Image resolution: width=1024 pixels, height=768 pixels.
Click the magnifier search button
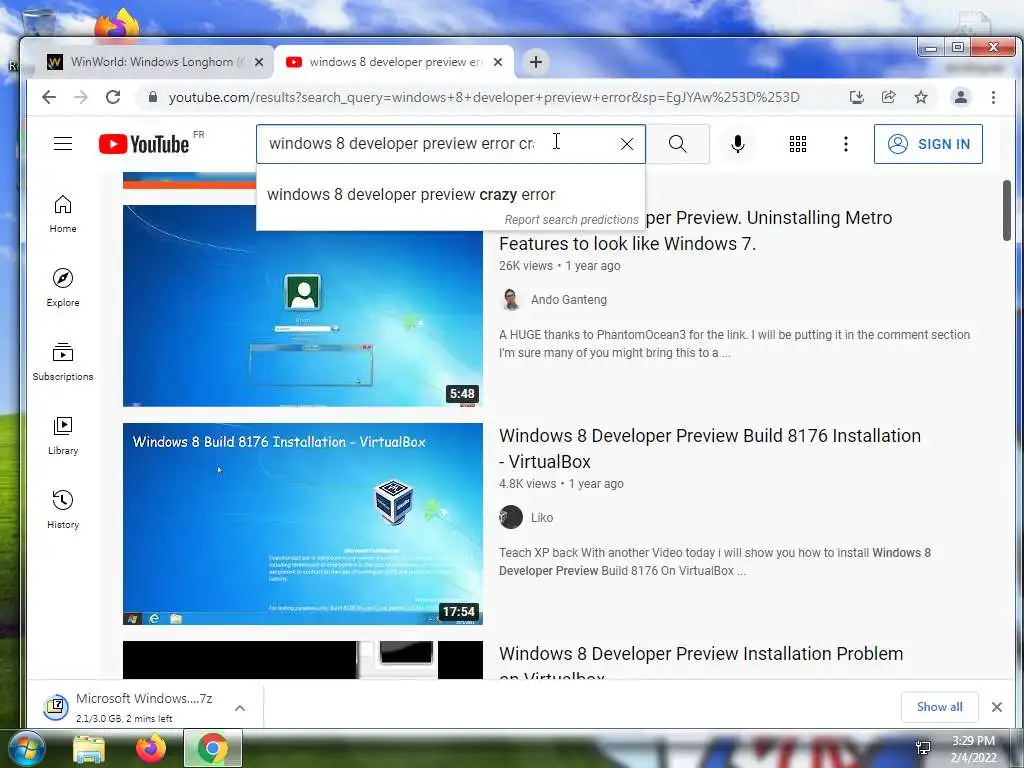point(677,144)
